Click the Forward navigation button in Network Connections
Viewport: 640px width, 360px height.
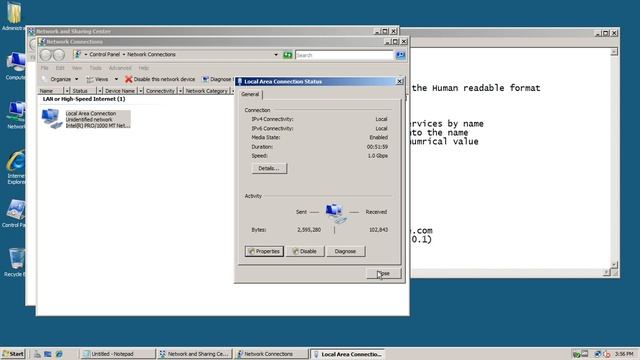click(x=59, y=55)
